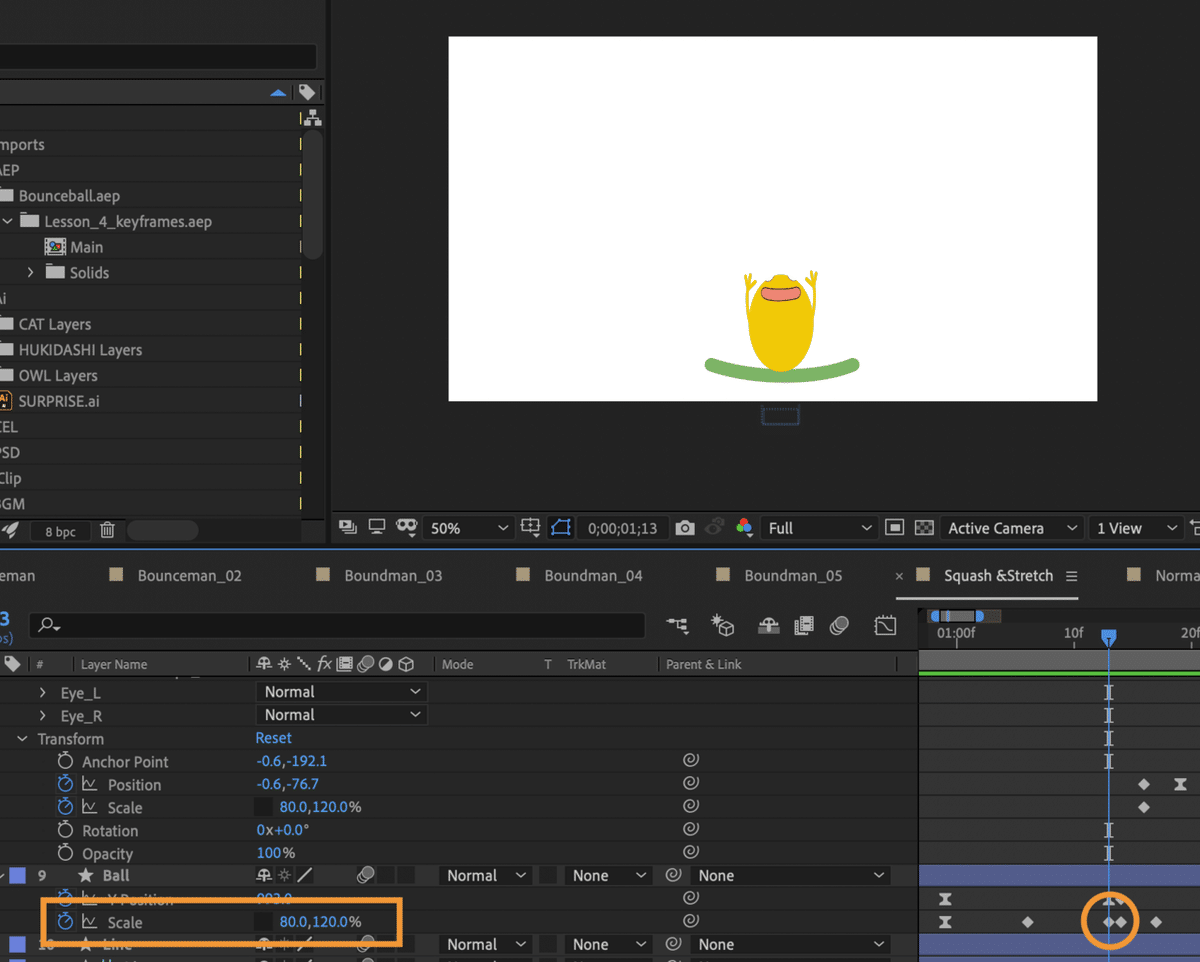Open the Active Camera dropdown
Viewport: 1200px width, 962px height.
tap(1012, 528)
